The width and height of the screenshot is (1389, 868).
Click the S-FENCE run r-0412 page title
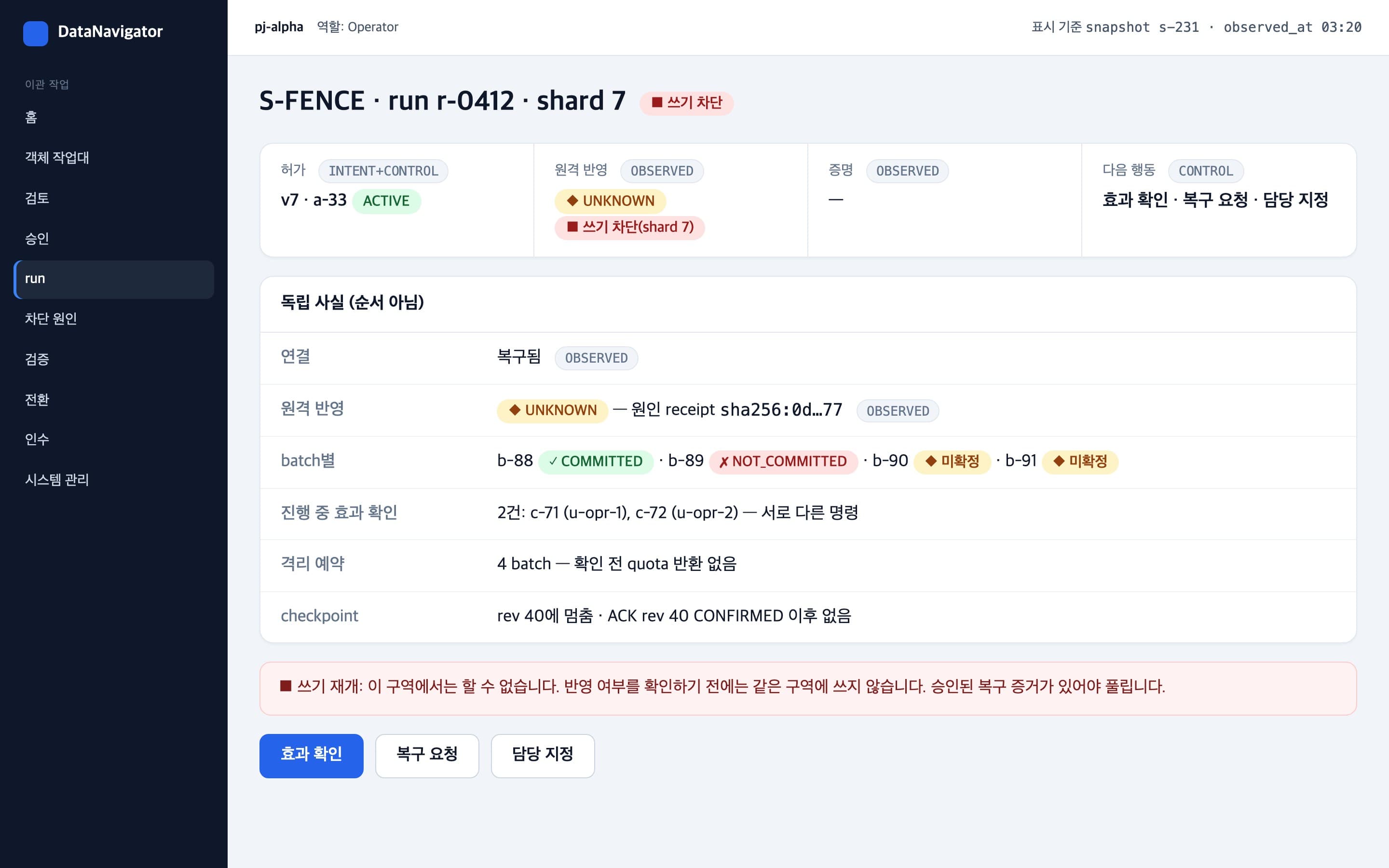[x=443, y=101]
